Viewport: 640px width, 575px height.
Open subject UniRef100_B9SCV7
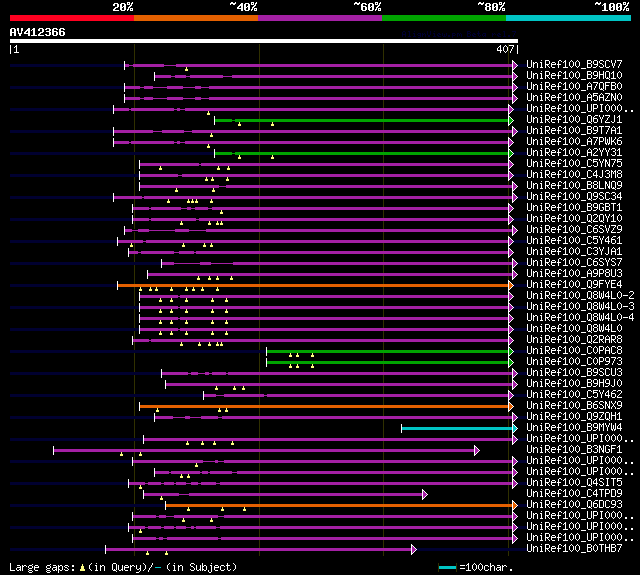[574, 64]
